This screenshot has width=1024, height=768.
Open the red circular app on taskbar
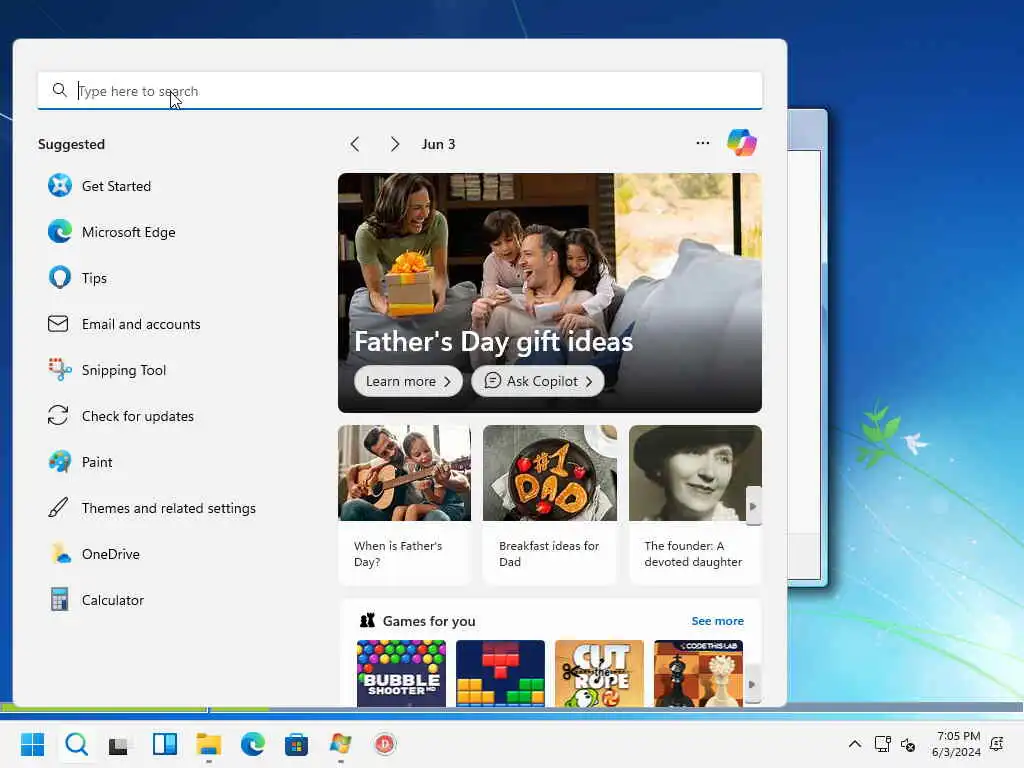pyautogui.click(x=385, y=744)
